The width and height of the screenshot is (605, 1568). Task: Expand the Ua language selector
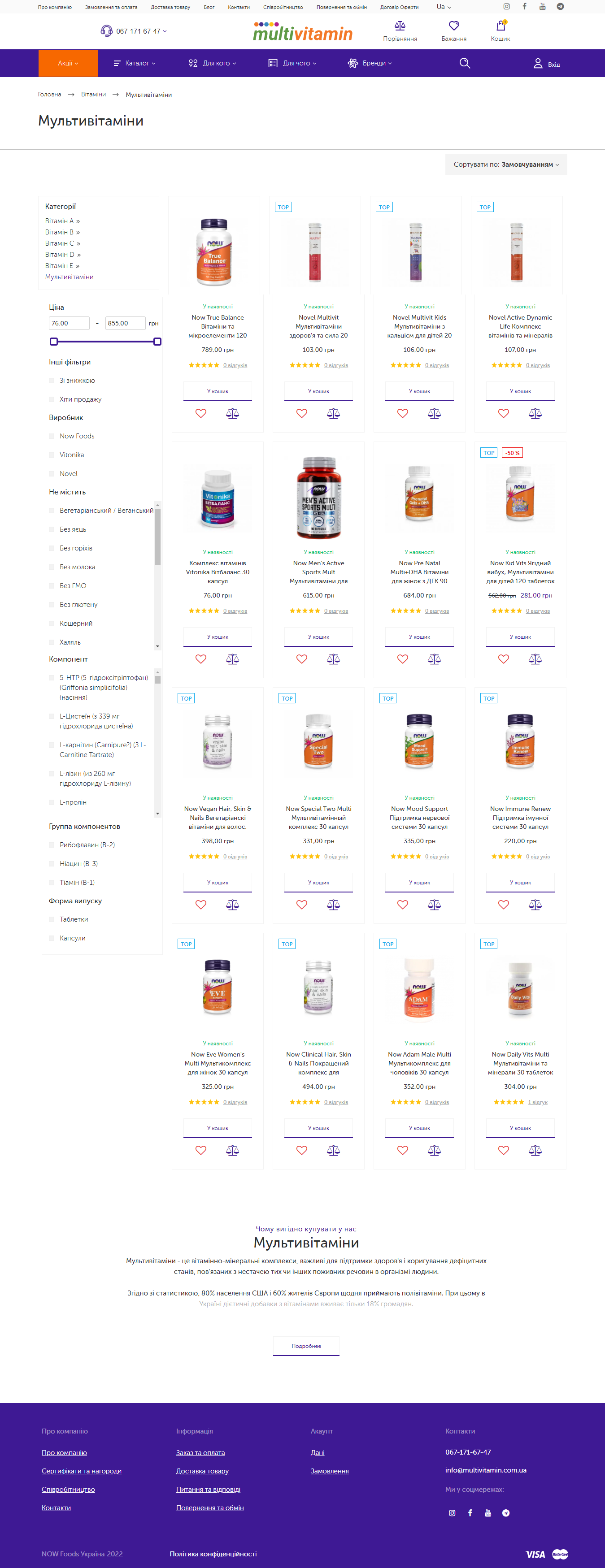[444, 7]
